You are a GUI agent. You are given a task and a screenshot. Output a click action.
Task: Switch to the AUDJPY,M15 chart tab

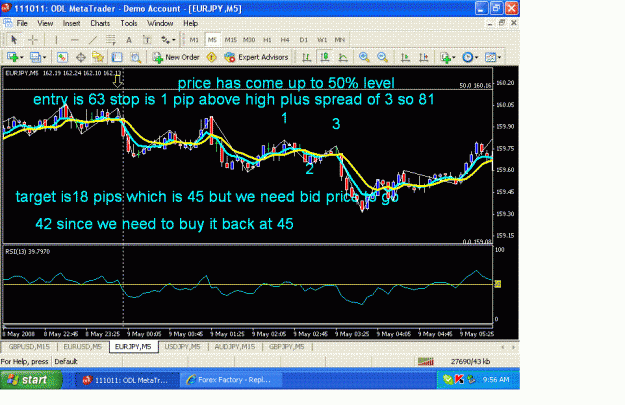pyautogui.click(x=235, y=347)
